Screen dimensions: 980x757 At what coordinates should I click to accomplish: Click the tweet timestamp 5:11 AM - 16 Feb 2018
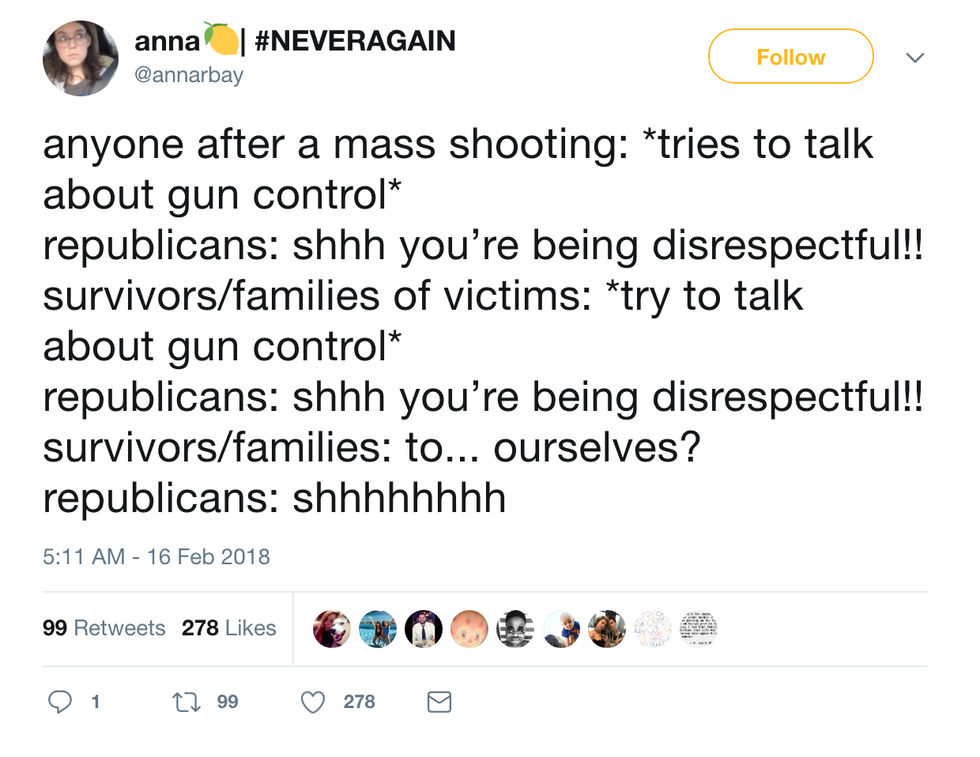coord(156,556)
